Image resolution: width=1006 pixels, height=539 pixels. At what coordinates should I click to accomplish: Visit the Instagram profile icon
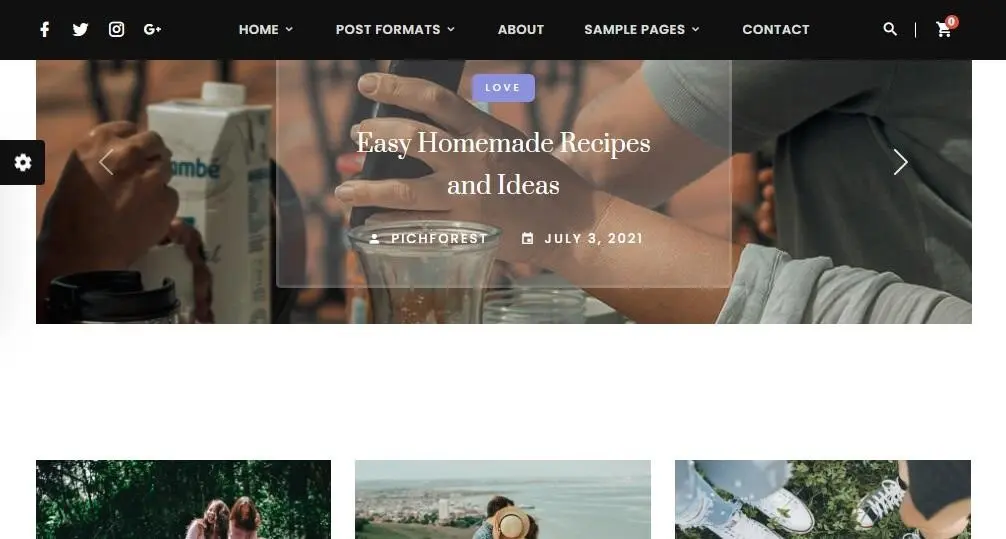click(x=116, y=30)
